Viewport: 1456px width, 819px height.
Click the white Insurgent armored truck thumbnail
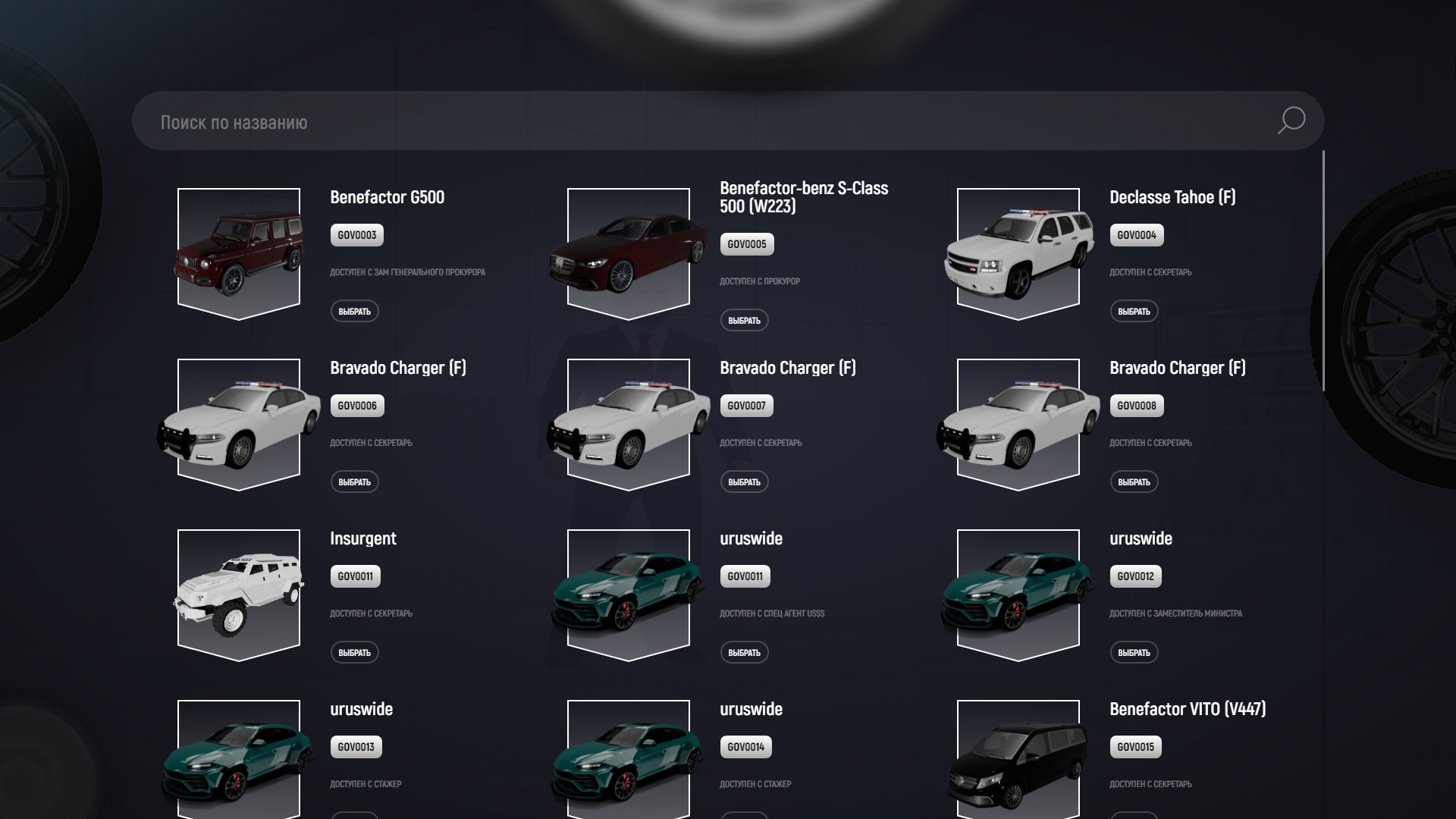click(239, 595)
